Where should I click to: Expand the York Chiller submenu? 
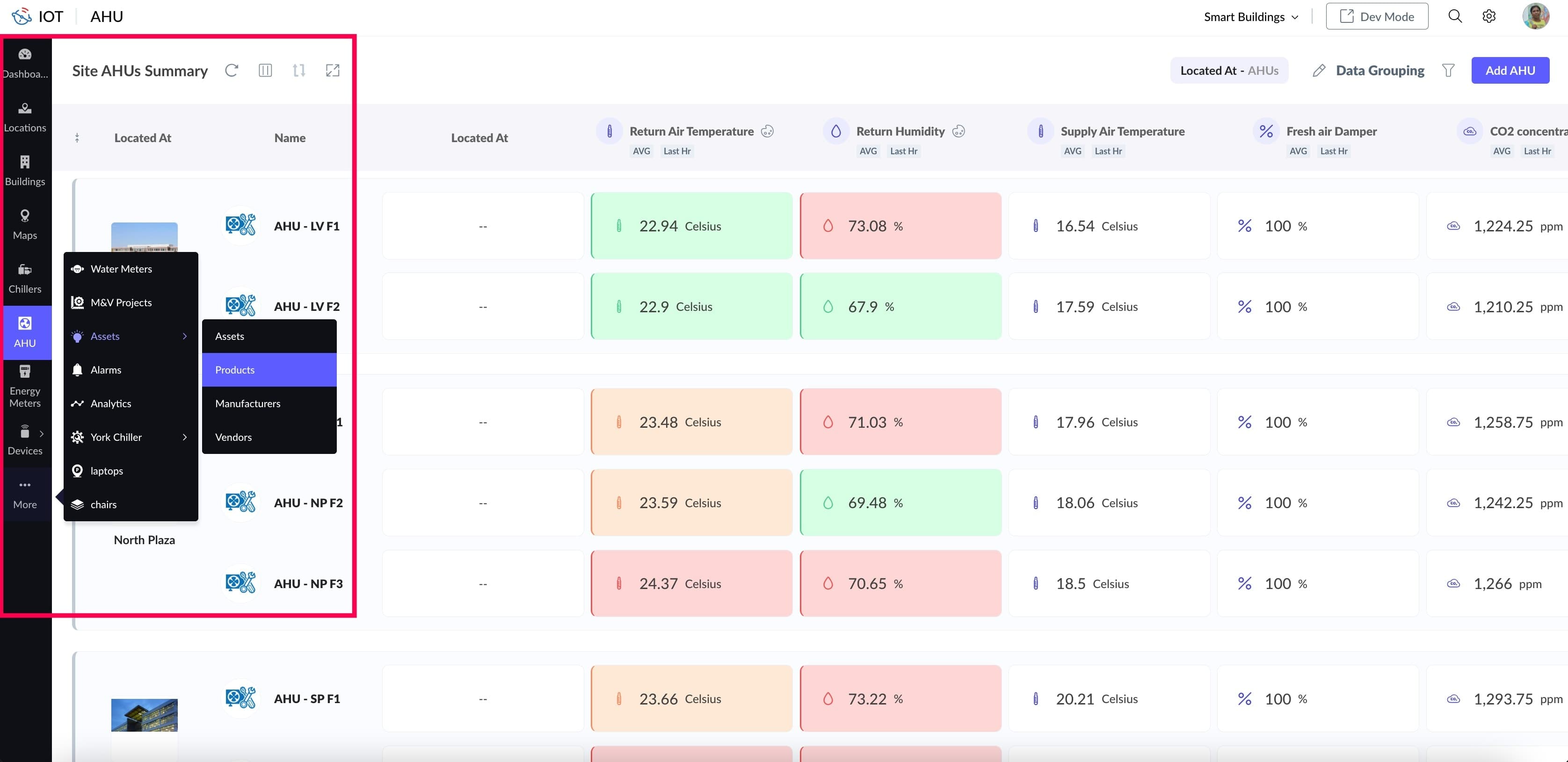point(184,437)
